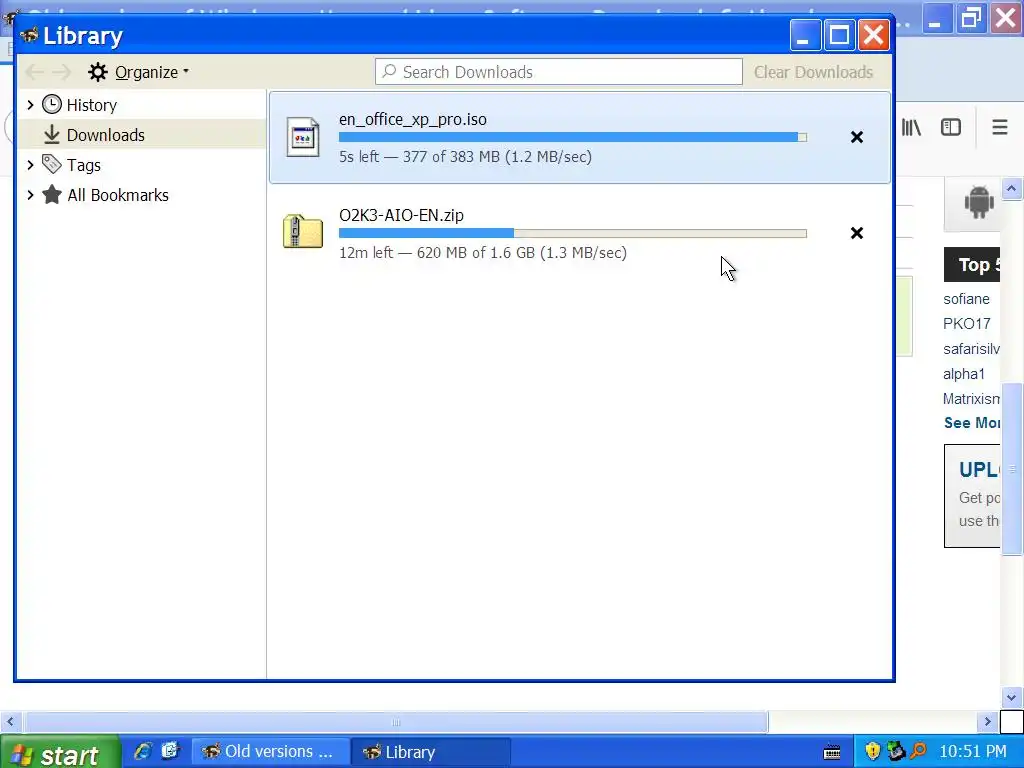The width and height of the screenshot is (1024, 768).
Task: Click the Tags label icon
Action: point(52,164)
